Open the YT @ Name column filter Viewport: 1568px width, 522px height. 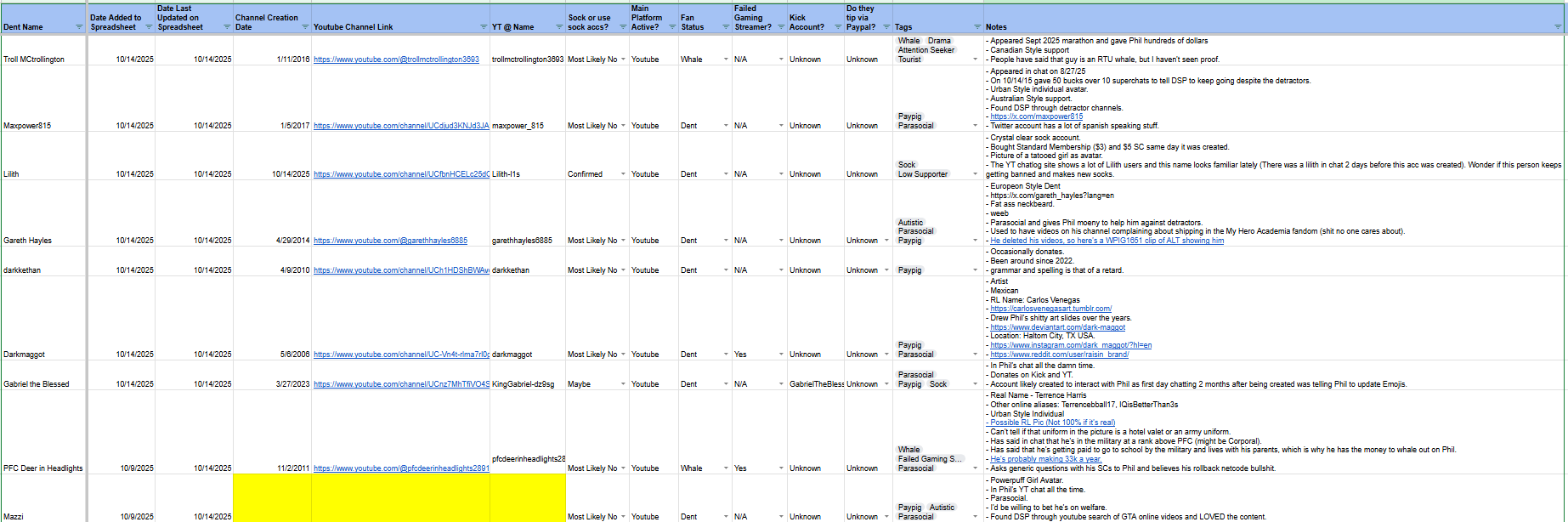559,27
